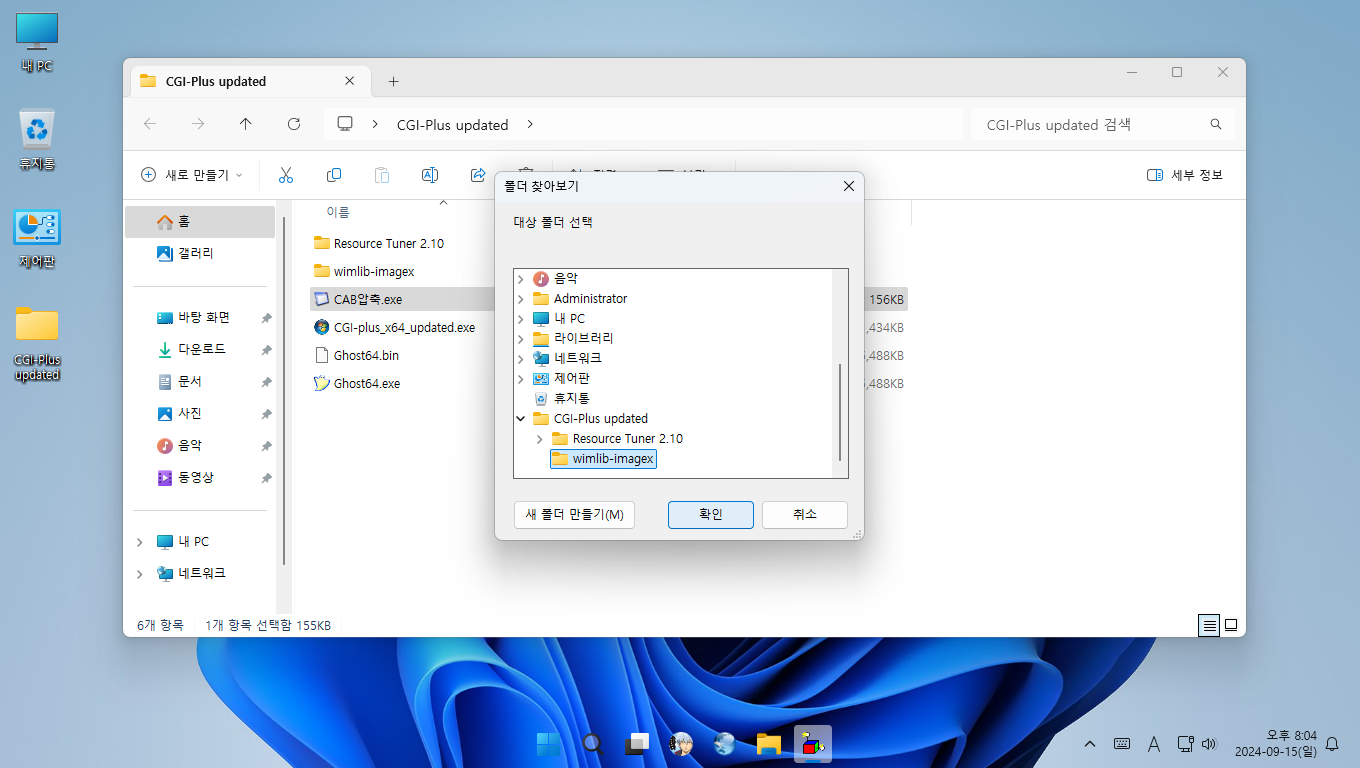Close the 폴더 찾아보기 dialog

click(x=848, y=186)
